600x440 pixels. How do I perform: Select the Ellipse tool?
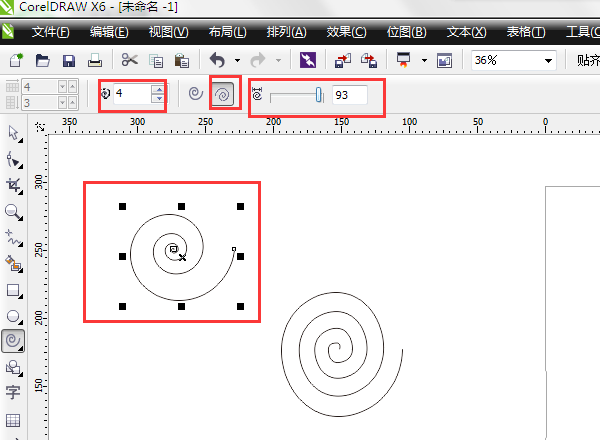tap(14, 316)
